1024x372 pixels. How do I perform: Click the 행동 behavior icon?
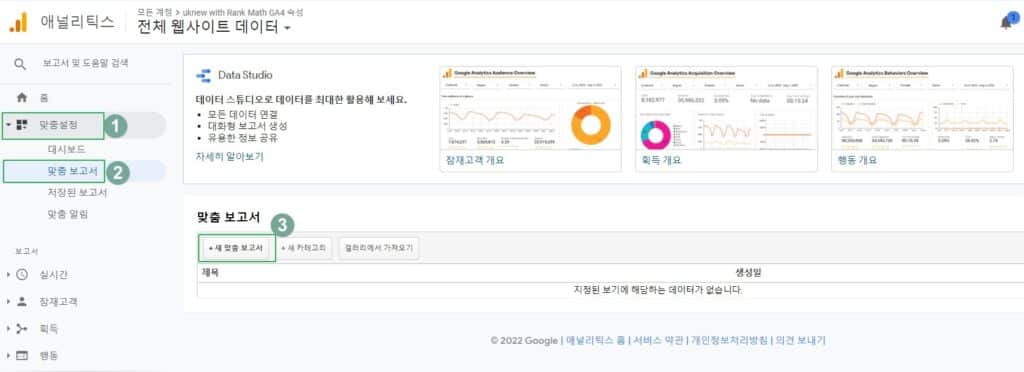coord(22,356)
